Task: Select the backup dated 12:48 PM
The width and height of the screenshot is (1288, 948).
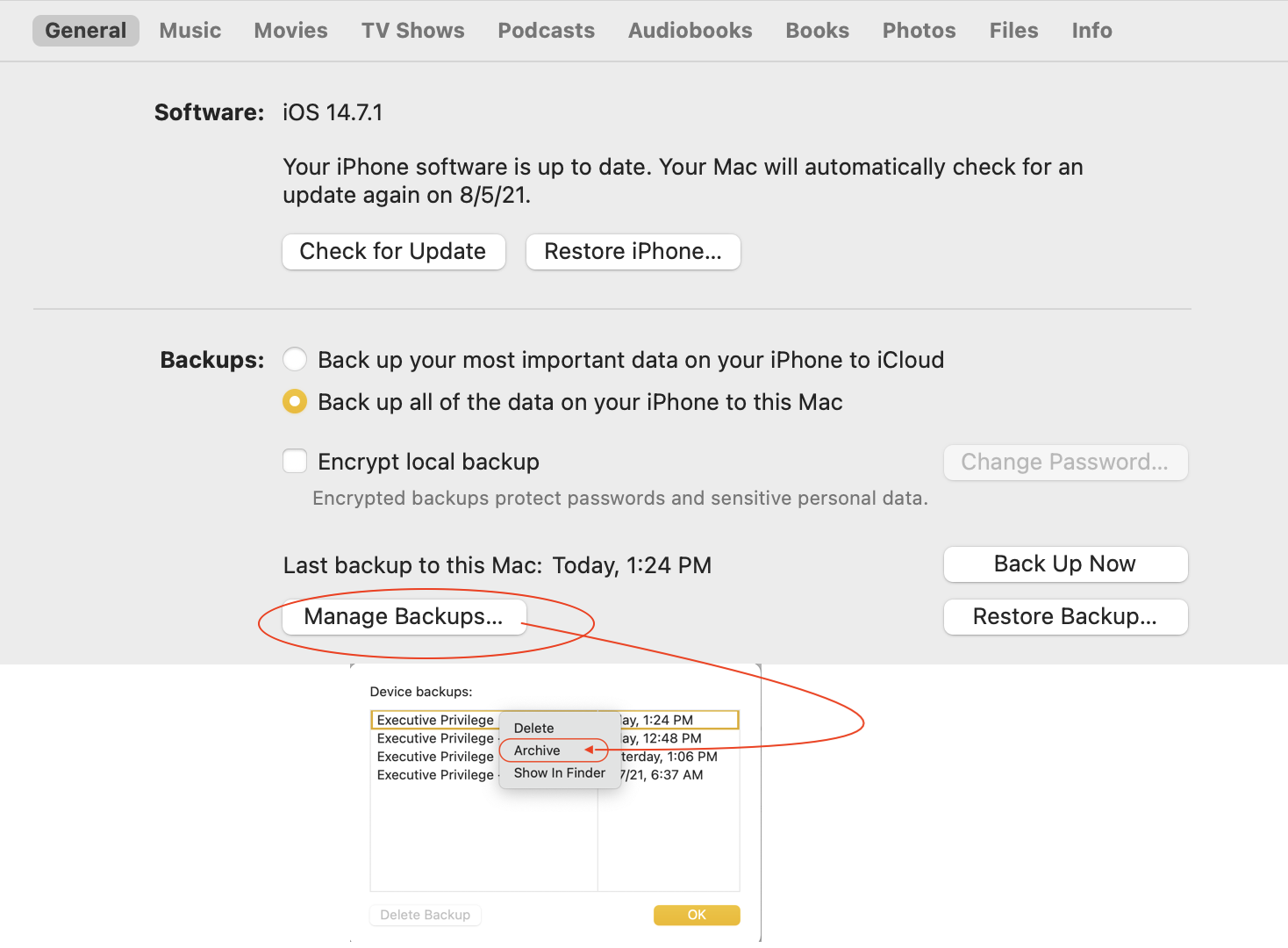Action: pyautogui.click(x=555, y=738)
